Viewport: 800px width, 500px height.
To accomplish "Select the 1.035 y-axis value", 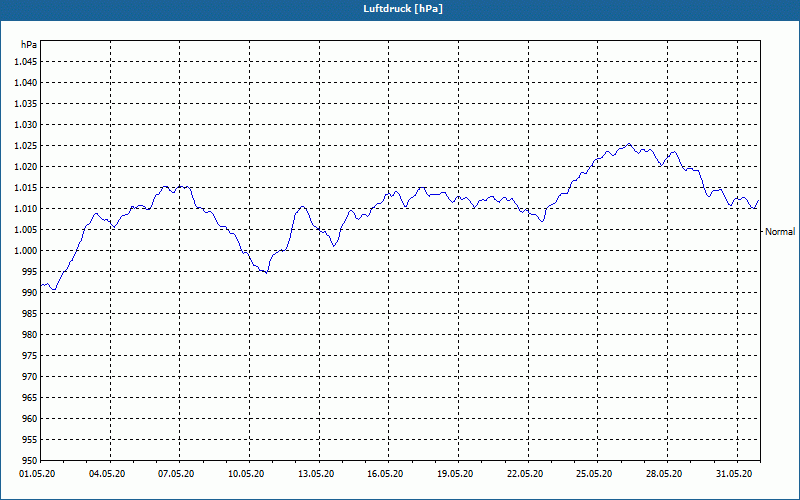I will click(x=24, y=104).
